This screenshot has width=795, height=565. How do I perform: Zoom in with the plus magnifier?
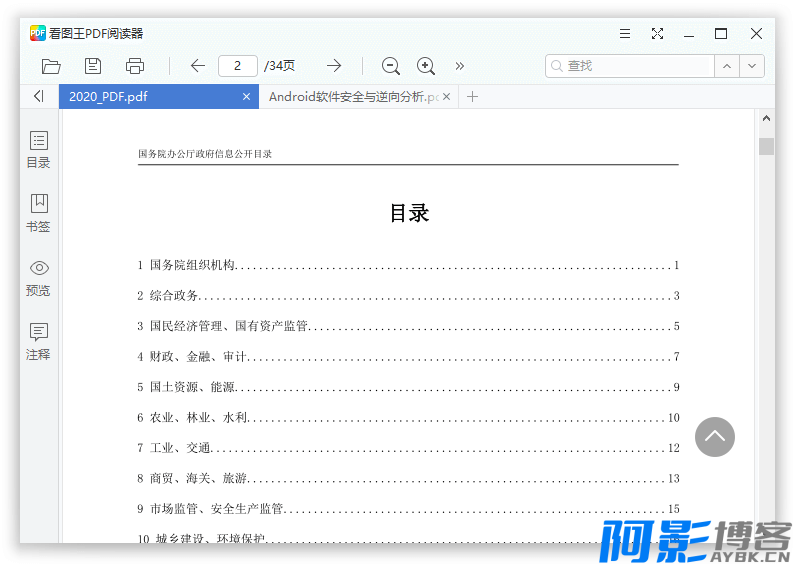tap(426, 66)
